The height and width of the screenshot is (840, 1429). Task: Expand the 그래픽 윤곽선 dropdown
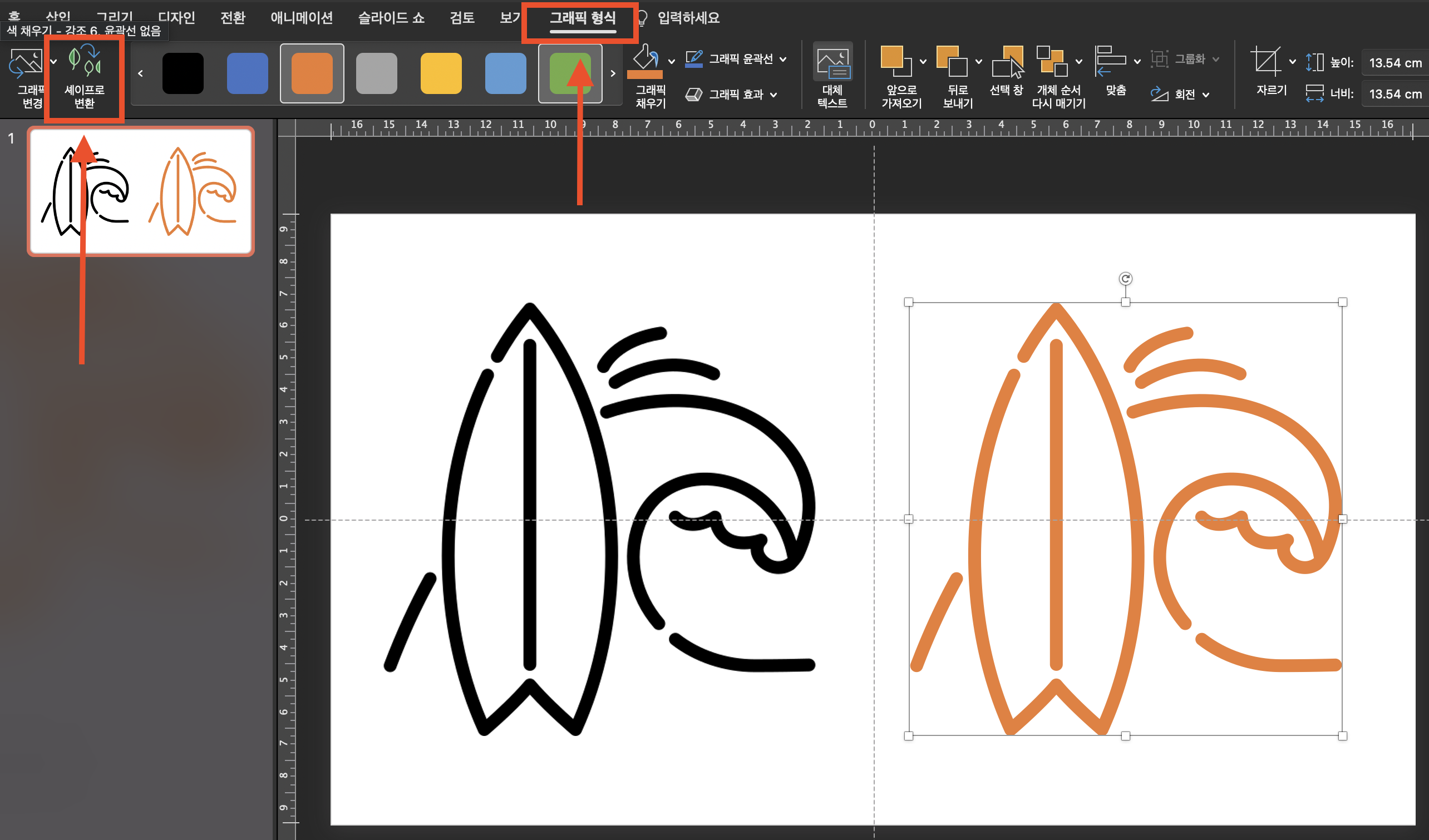(x=783, y=59)
